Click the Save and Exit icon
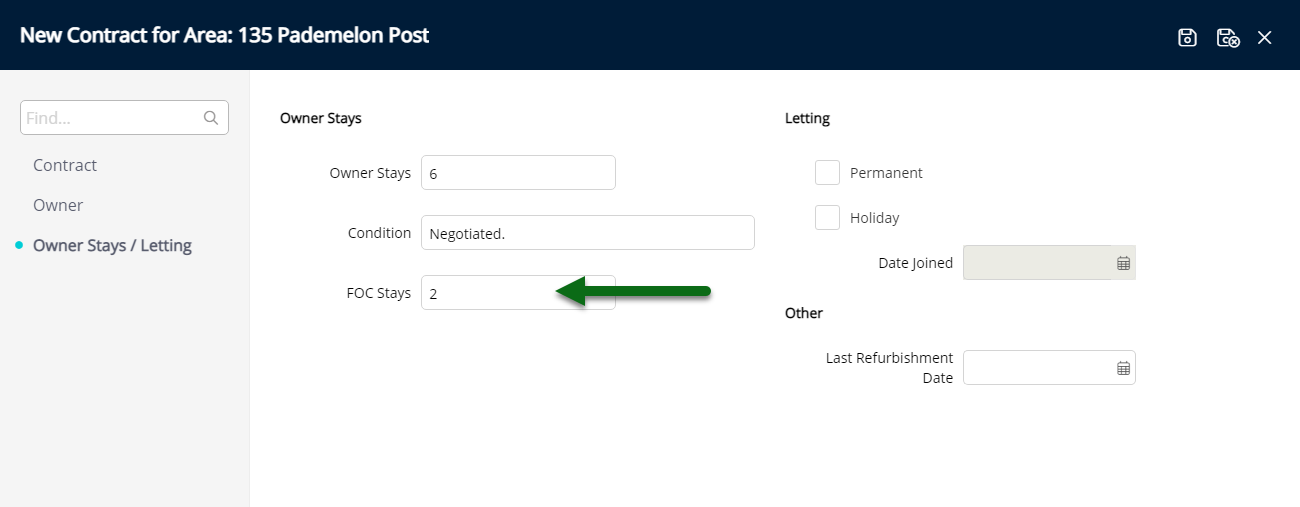The width and height of the screenshot is (1300, 507). pyautogui.click(x=1228, y=37)
